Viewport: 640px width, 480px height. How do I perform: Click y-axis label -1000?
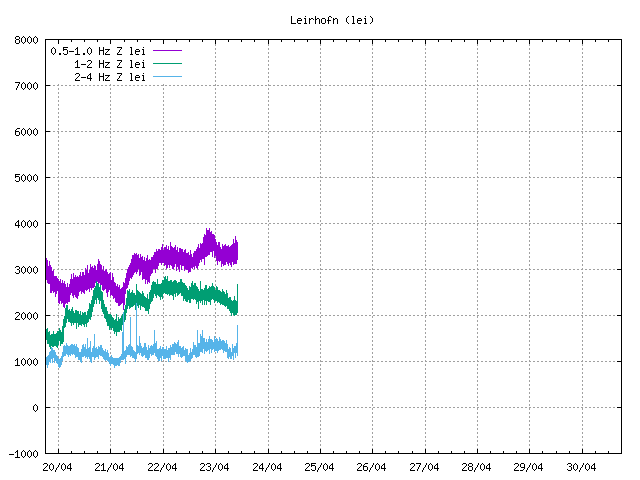coord(24,454)
